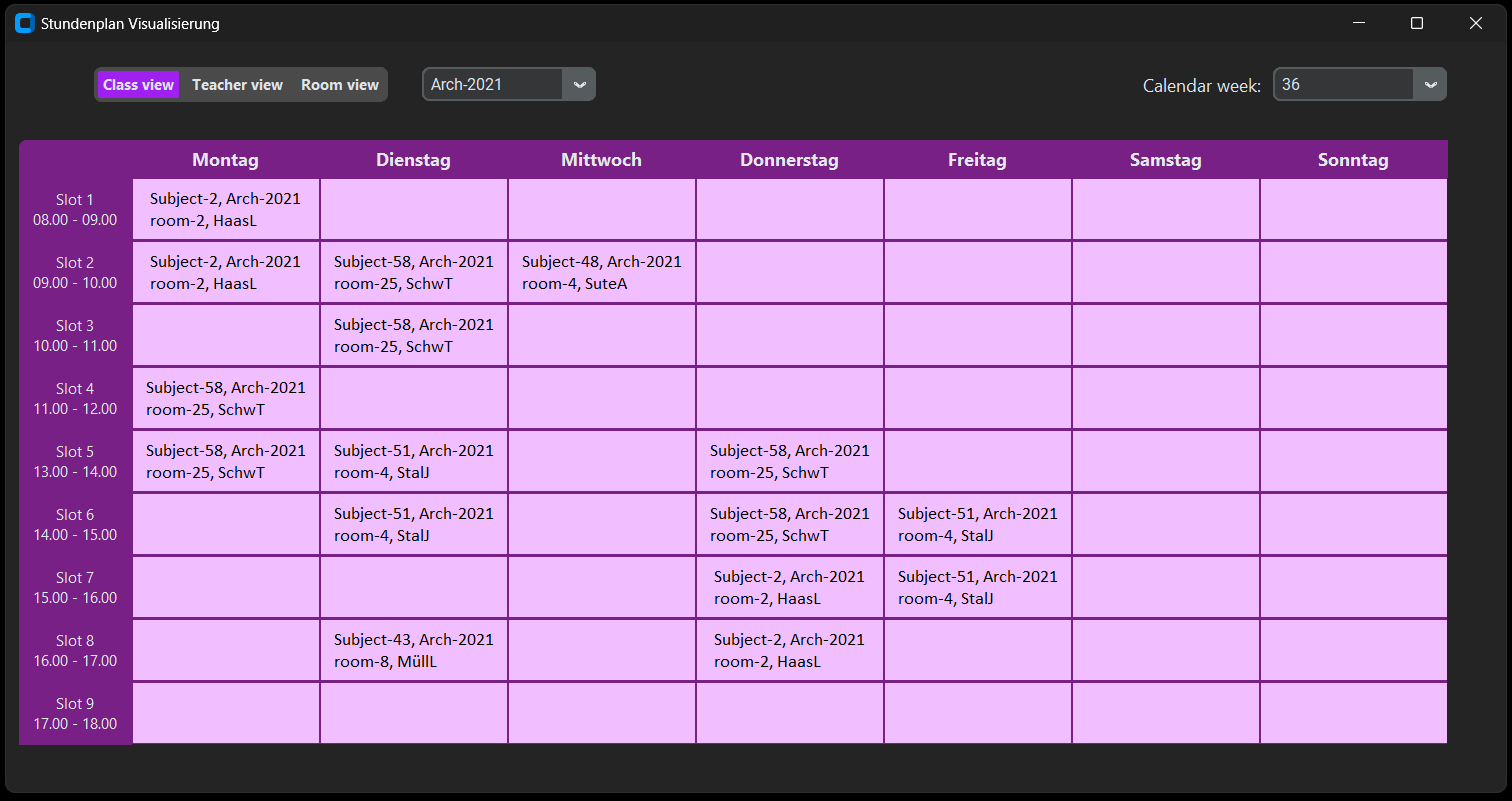Click the Slot 9 row label
Screen dimensions: 1512x801
[75, 713]
